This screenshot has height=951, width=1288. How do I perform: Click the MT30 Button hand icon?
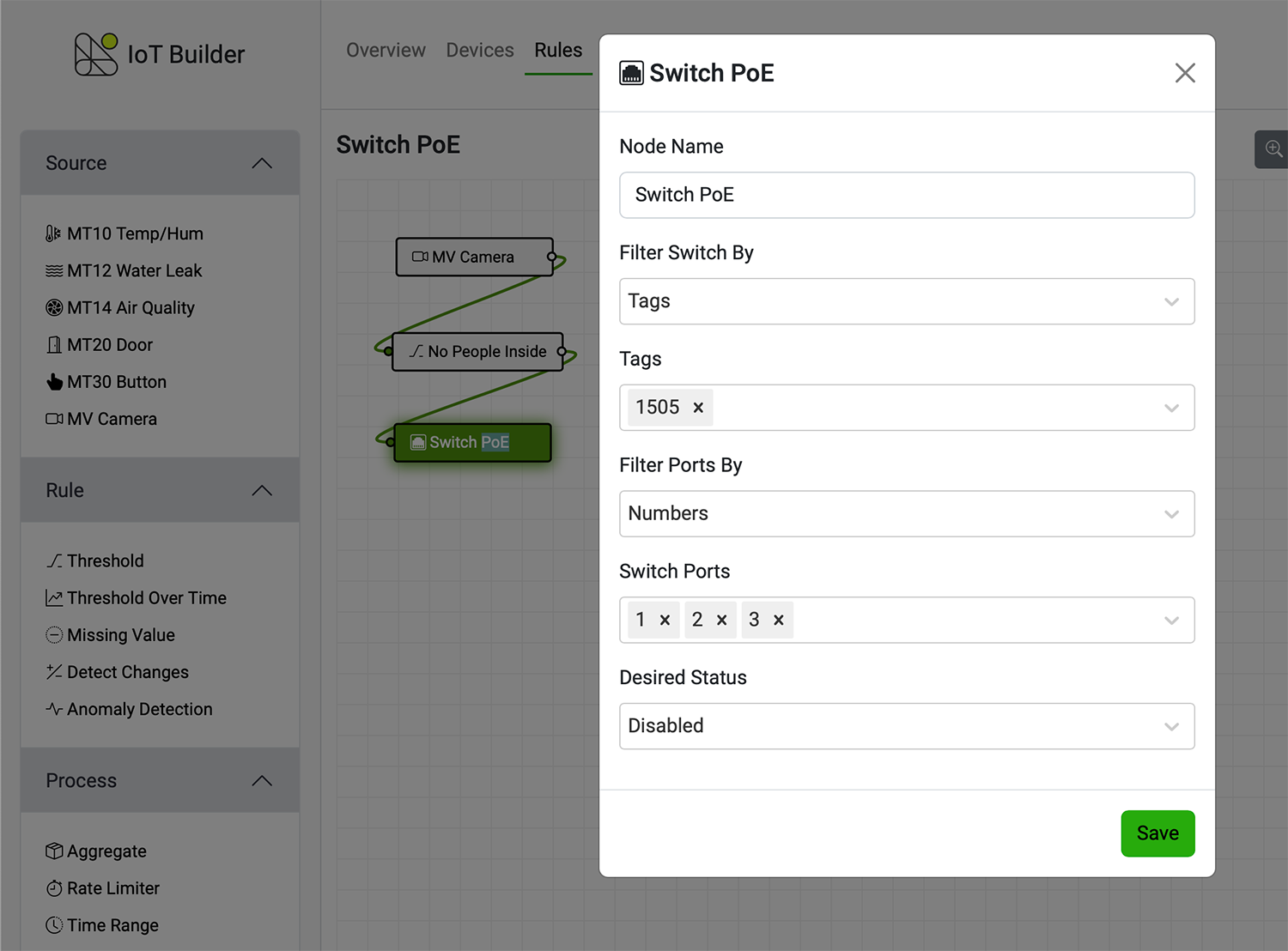pos(53,381)
